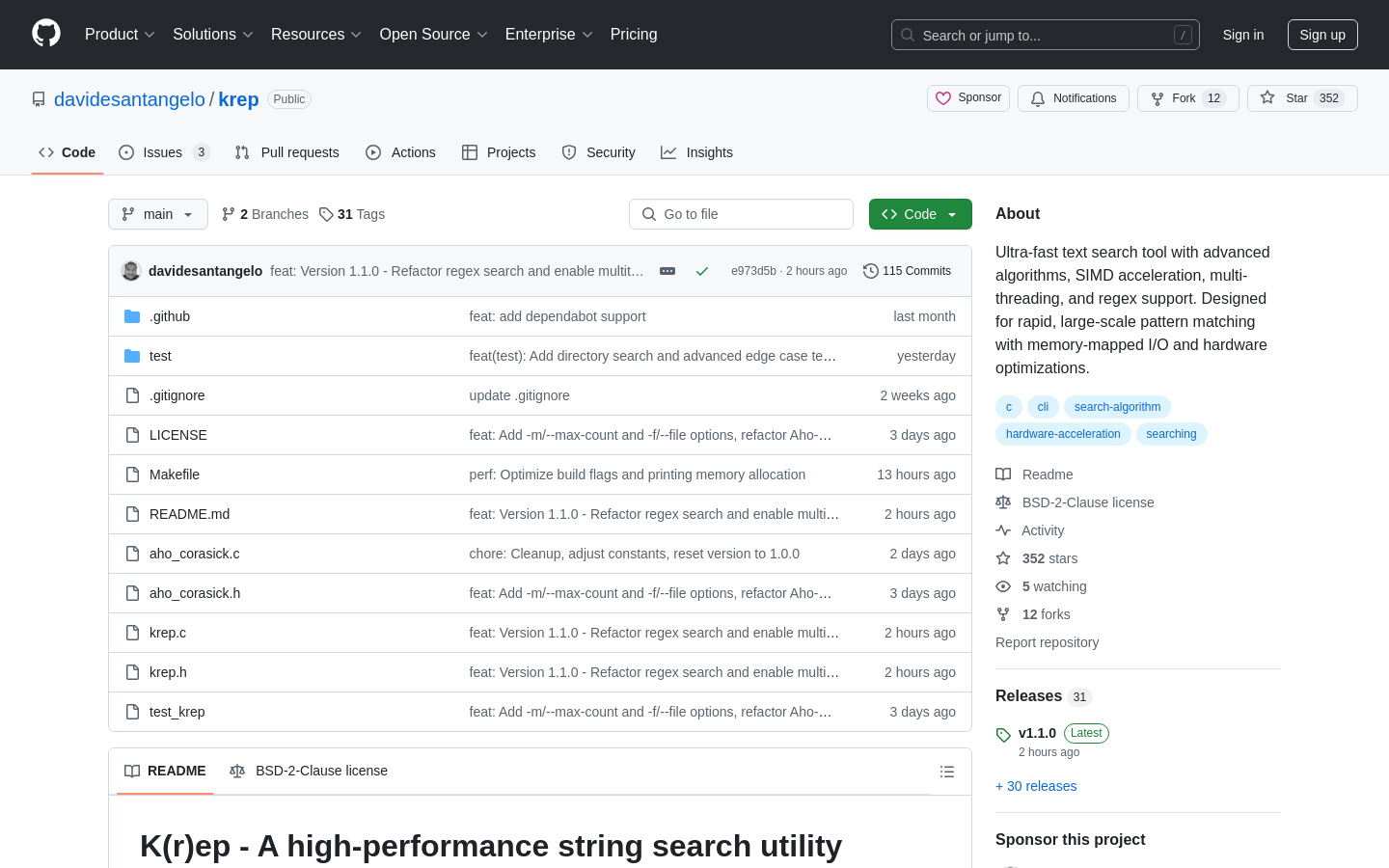1389x868 pixels.
Task: Open the test_krep file
Action: [x=177, y=712]
